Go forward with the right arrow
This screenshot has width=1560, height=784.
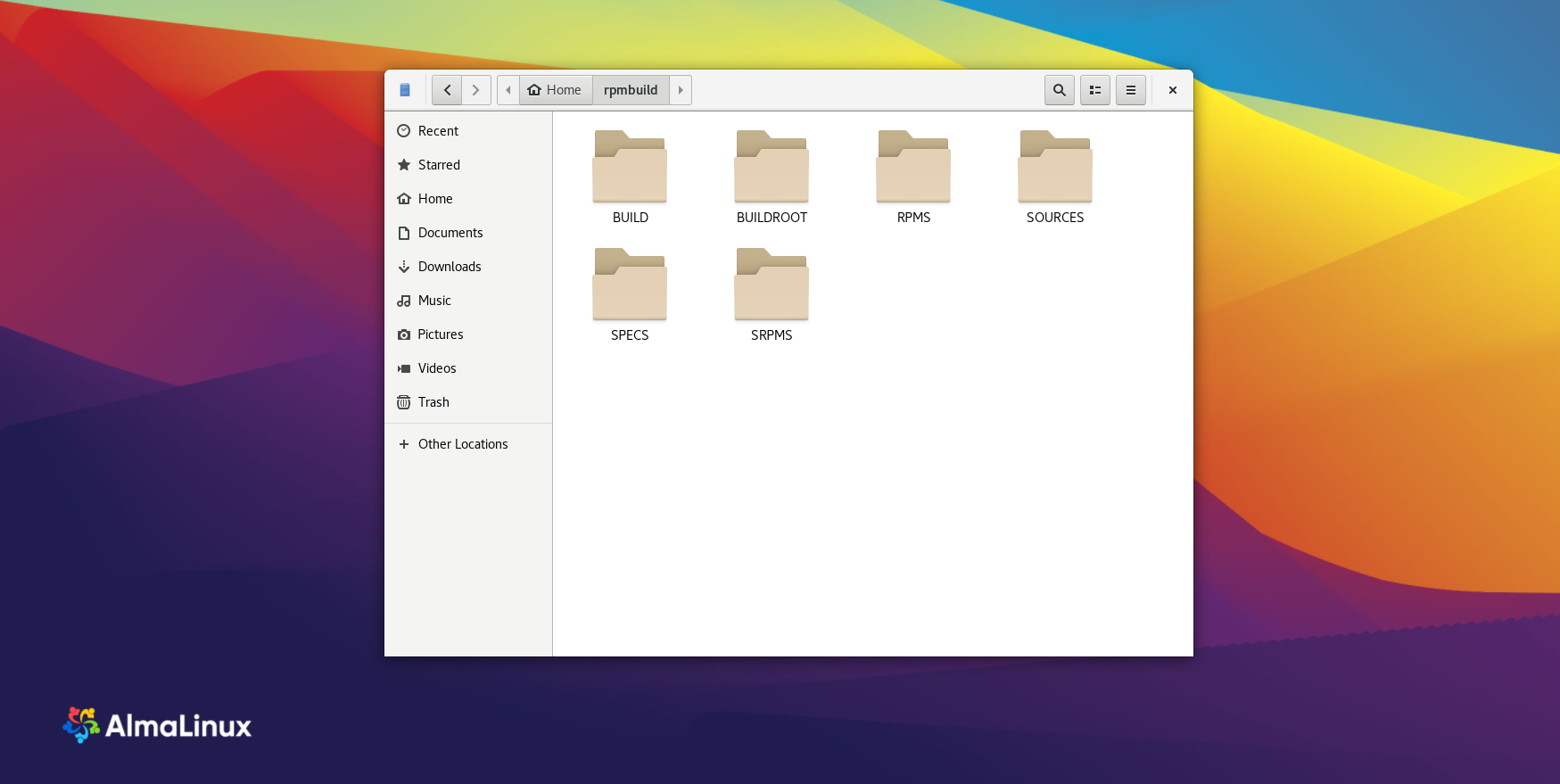pos(476,90)
